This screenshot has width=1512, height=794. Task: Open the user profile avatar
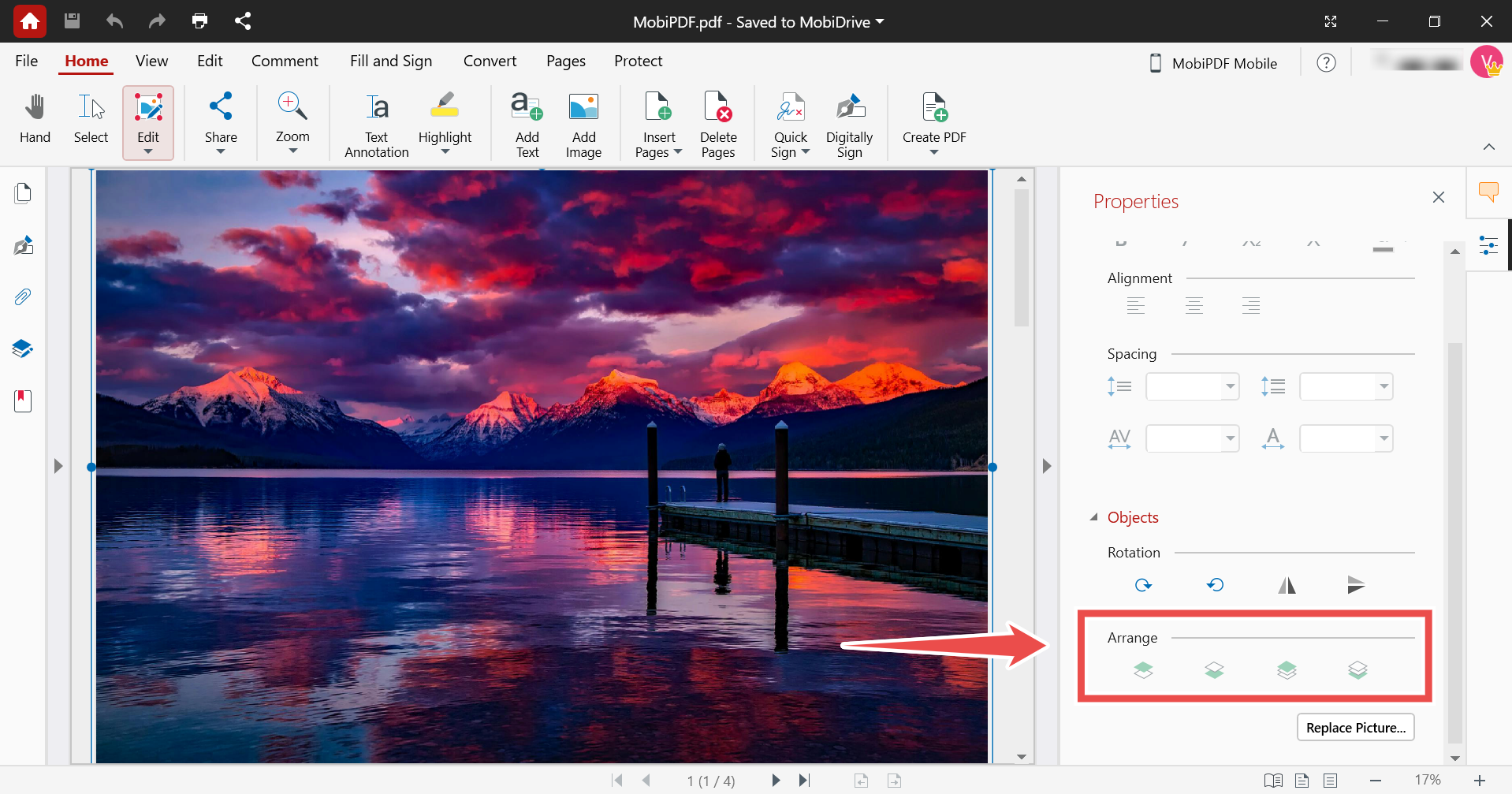[1487, 62]
